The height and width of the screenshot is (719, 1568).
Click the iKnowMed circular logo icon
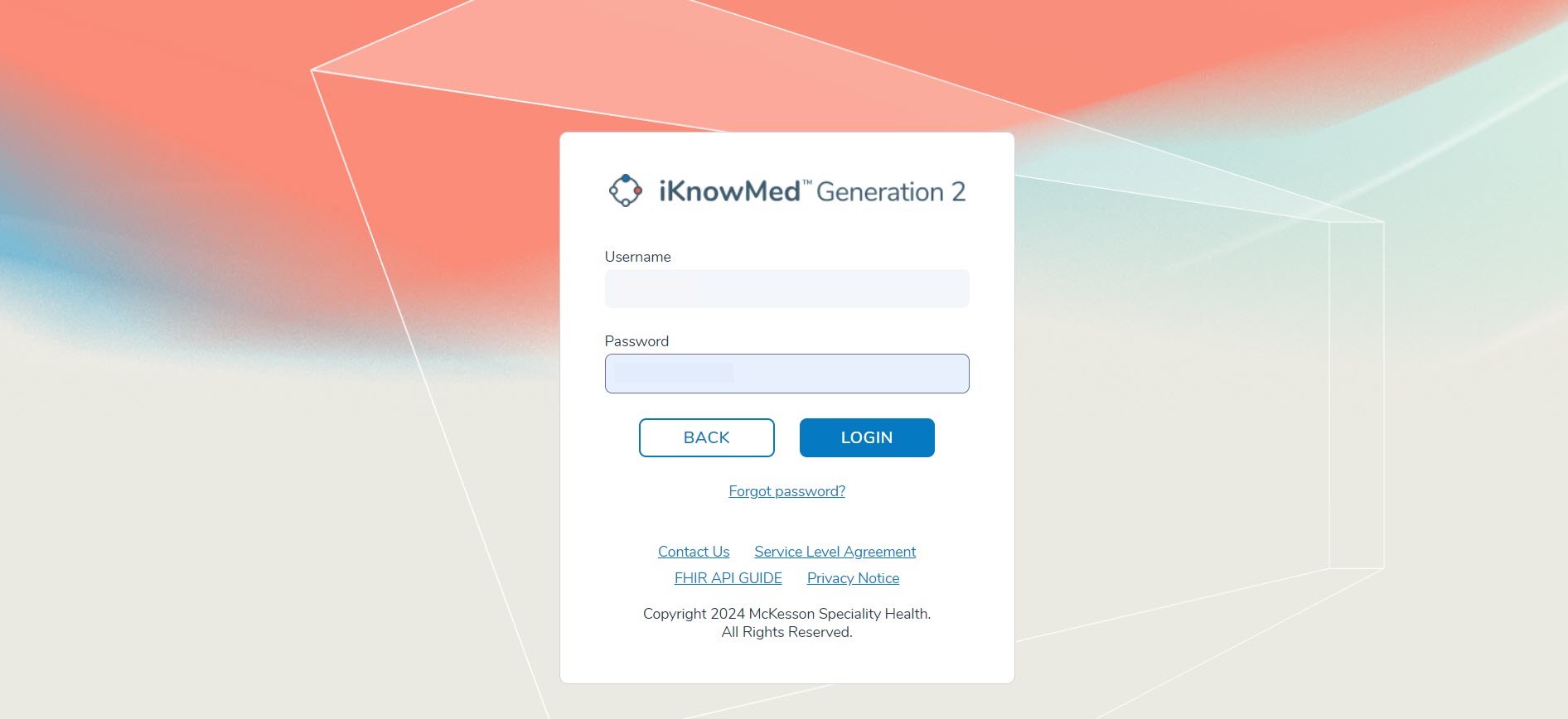[625, 191]
